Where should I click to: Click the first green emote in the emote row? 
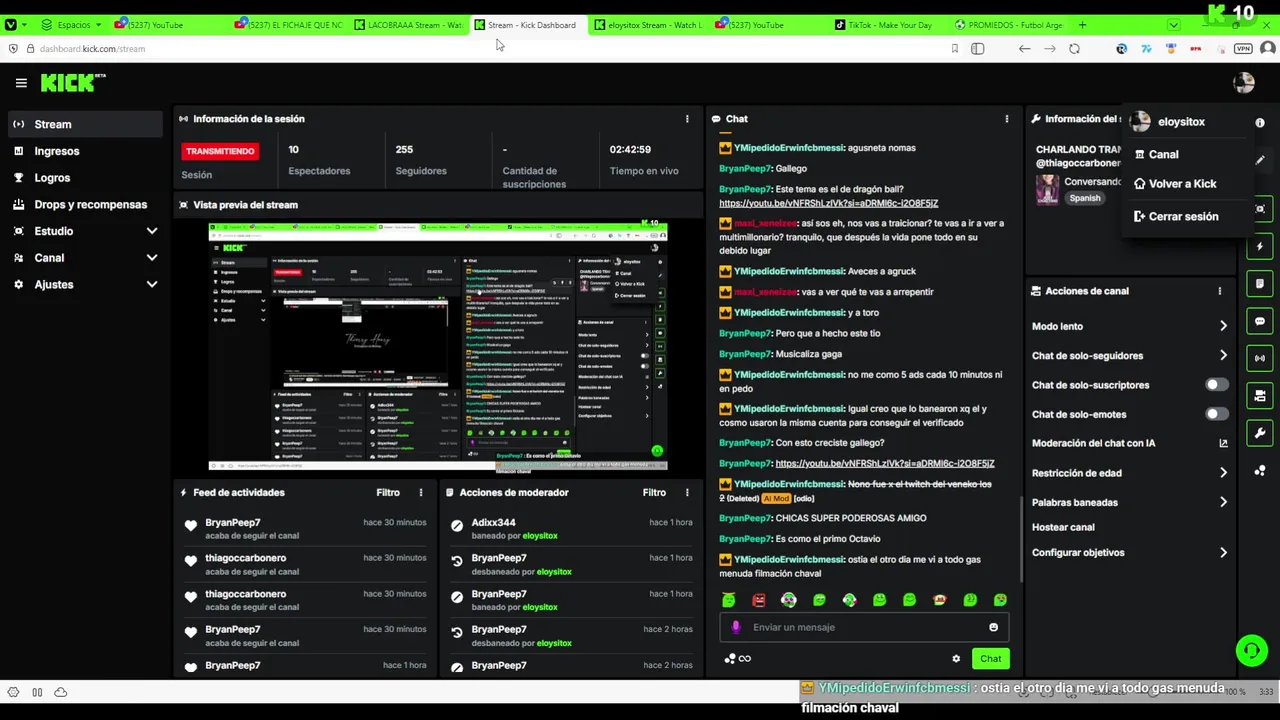pos(729,600)
